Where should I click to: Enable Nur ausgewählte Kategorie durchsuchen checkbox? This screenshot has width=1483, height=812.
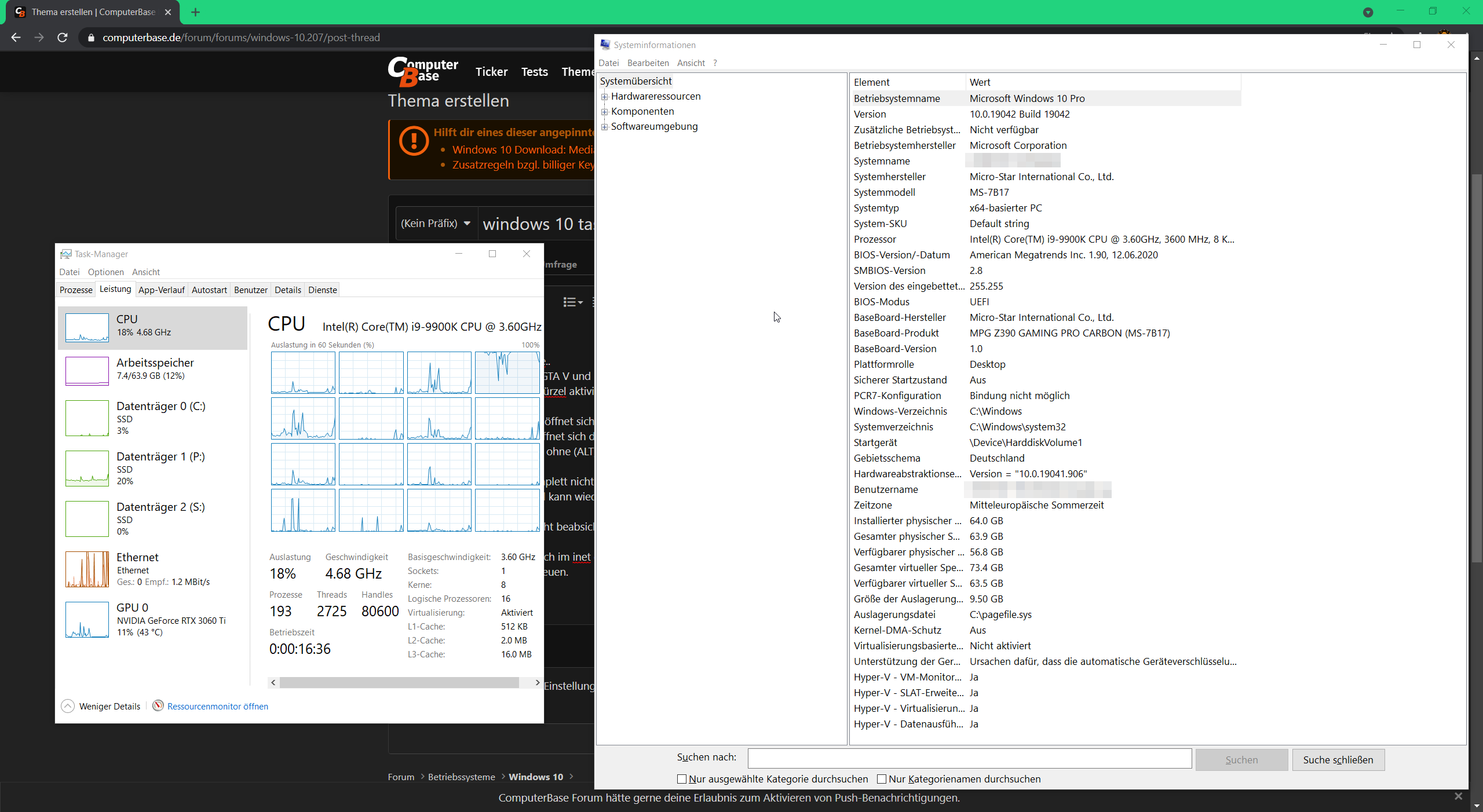[x=682, y=779]
